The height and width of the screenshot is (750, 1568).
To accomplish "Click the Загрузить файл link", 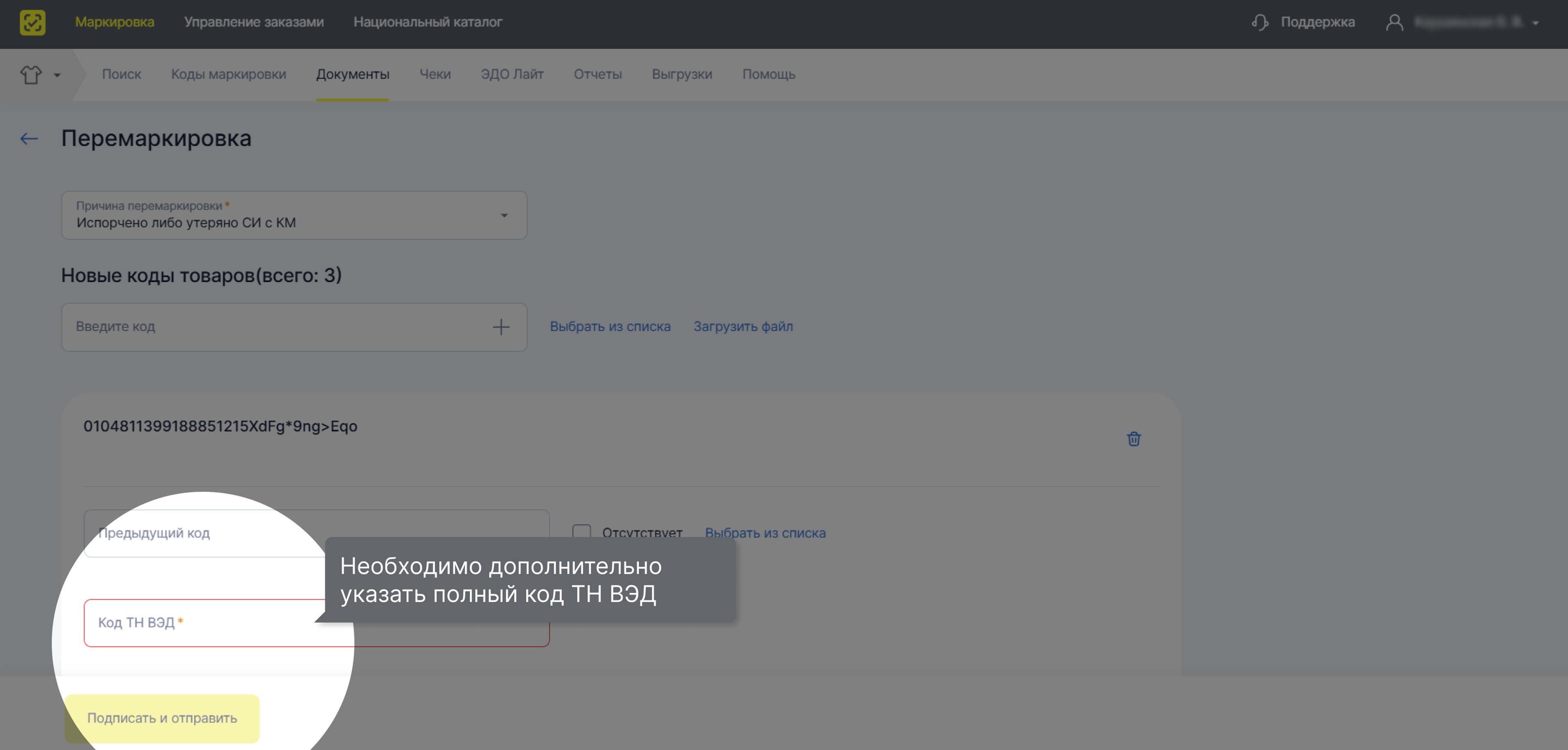I will tap(742, 326).
